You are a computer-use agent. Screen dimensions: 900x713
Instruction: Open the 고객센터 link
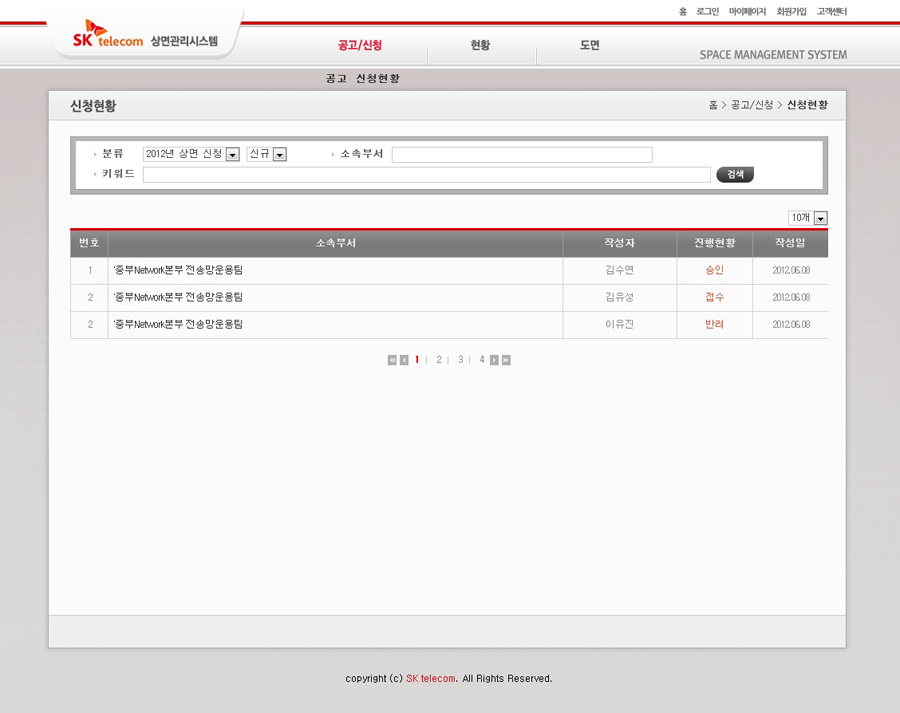coord(832,11)
